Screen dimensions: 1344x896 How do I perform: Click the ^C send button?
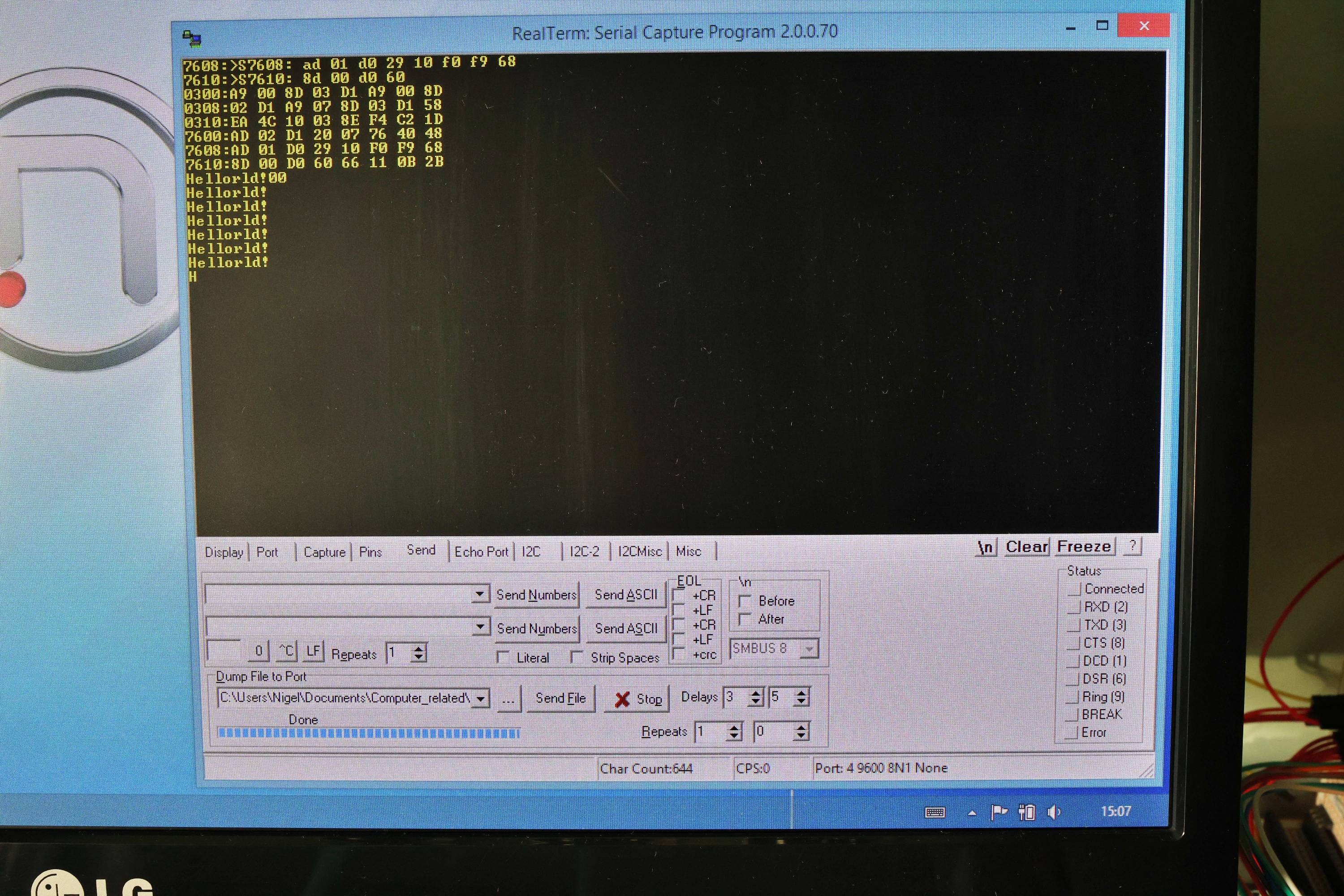[286, 651]
